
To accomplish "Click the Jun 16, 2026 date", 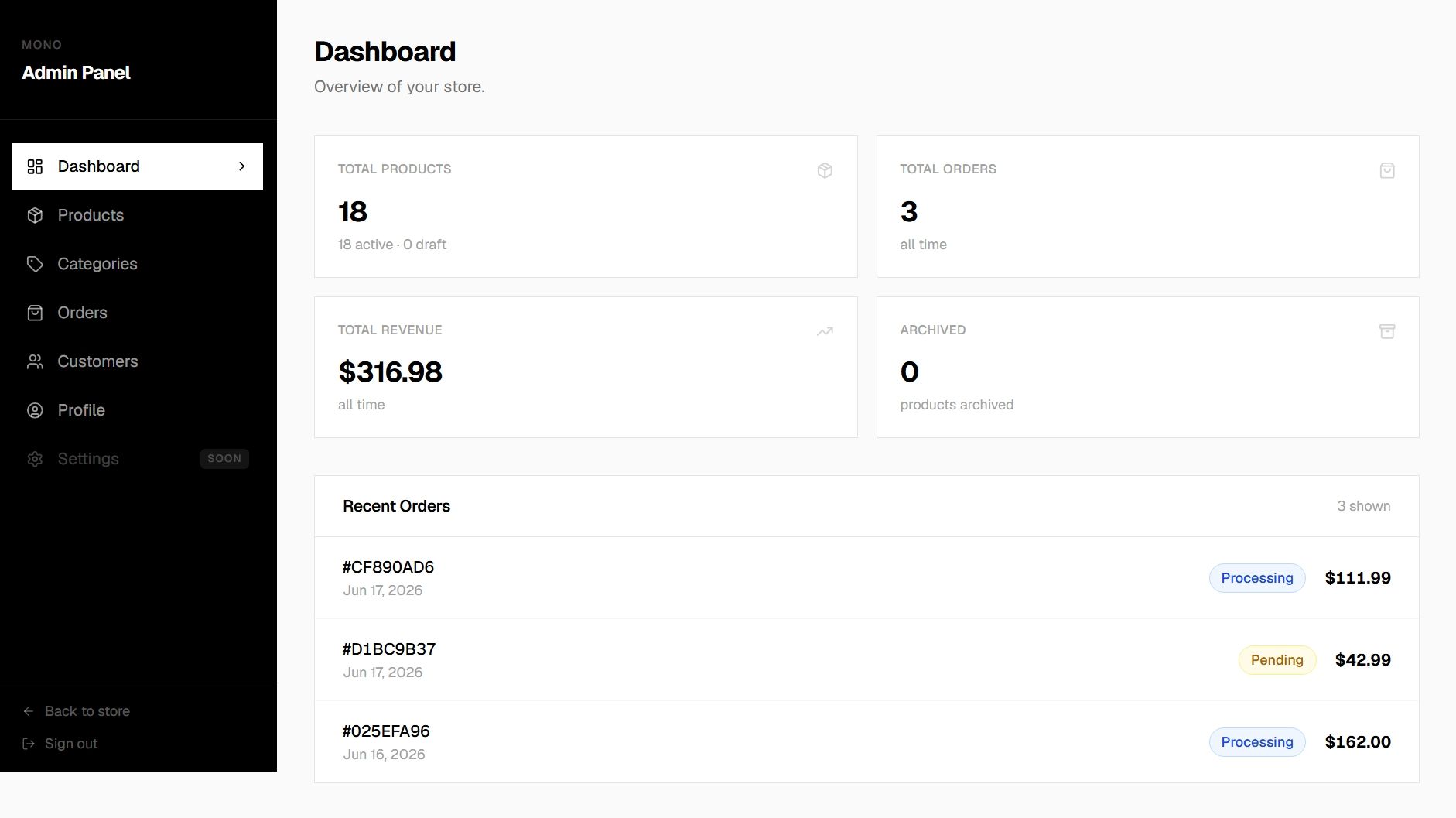I will pyautogui.click(x=385, y=755).
